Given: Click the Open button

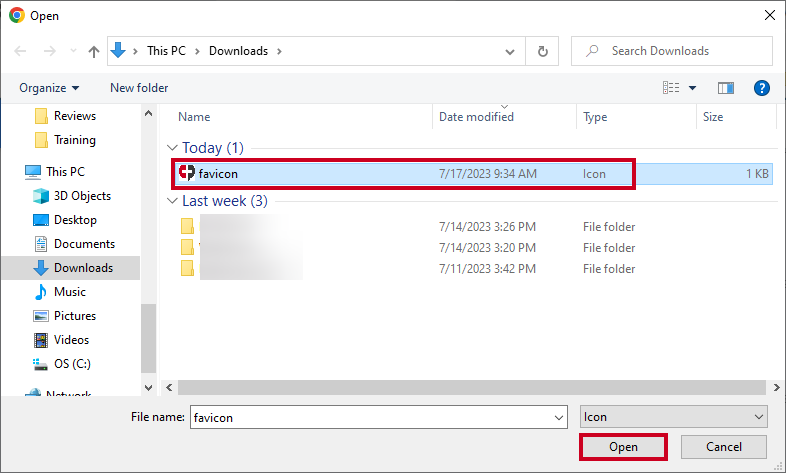Looking at the screenshot, I should pos(623,446).
